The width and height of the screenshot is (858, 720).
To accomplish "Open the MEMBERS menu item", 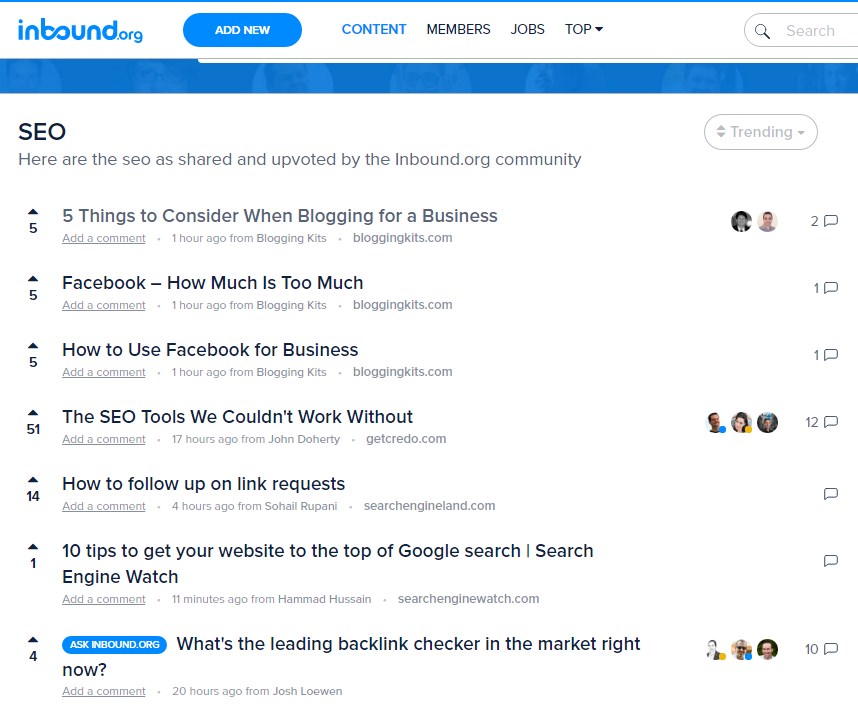I will click(458, 30).
